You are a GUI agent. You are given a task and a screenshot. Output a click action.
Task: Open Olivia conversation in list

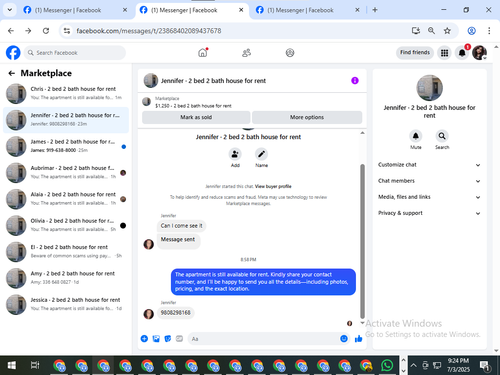pyautogui.click(x=66, y=225)
